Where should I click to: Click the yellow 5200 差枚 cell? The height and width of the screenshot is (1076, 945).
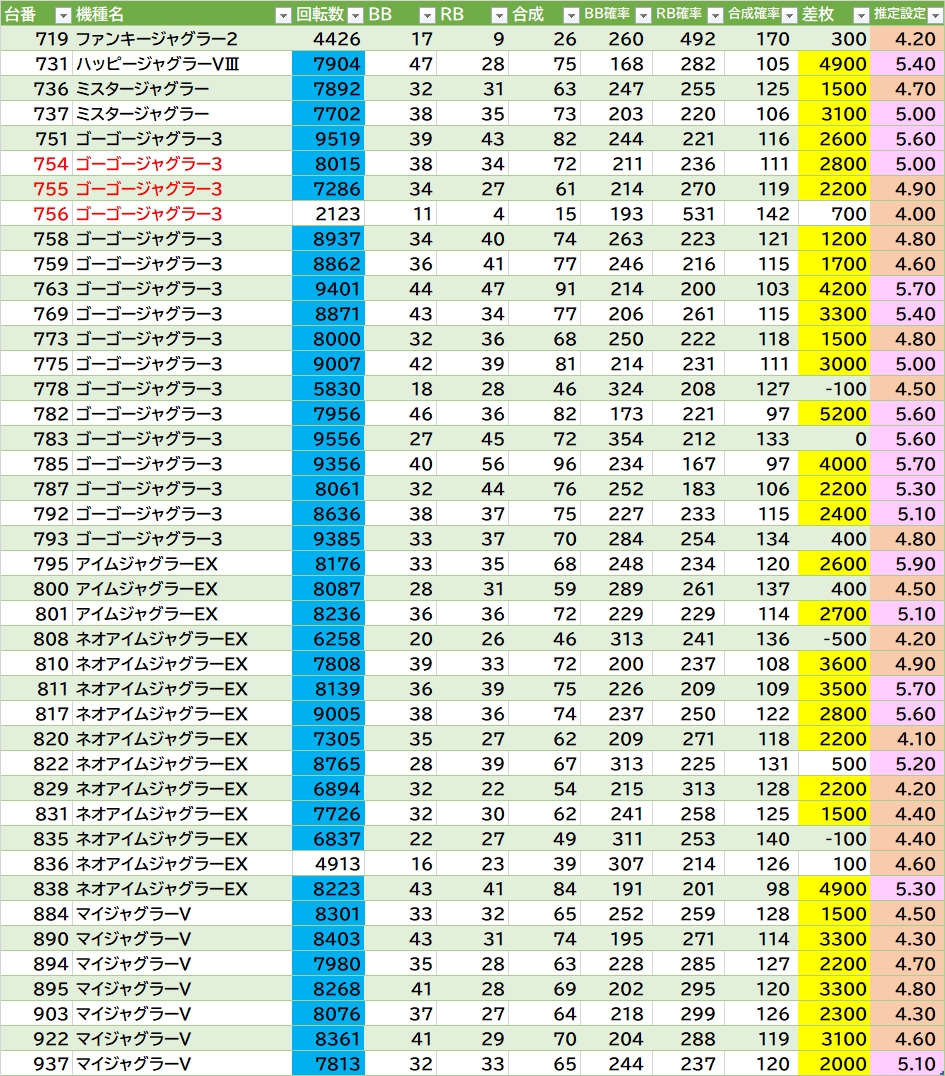point(835,414)
